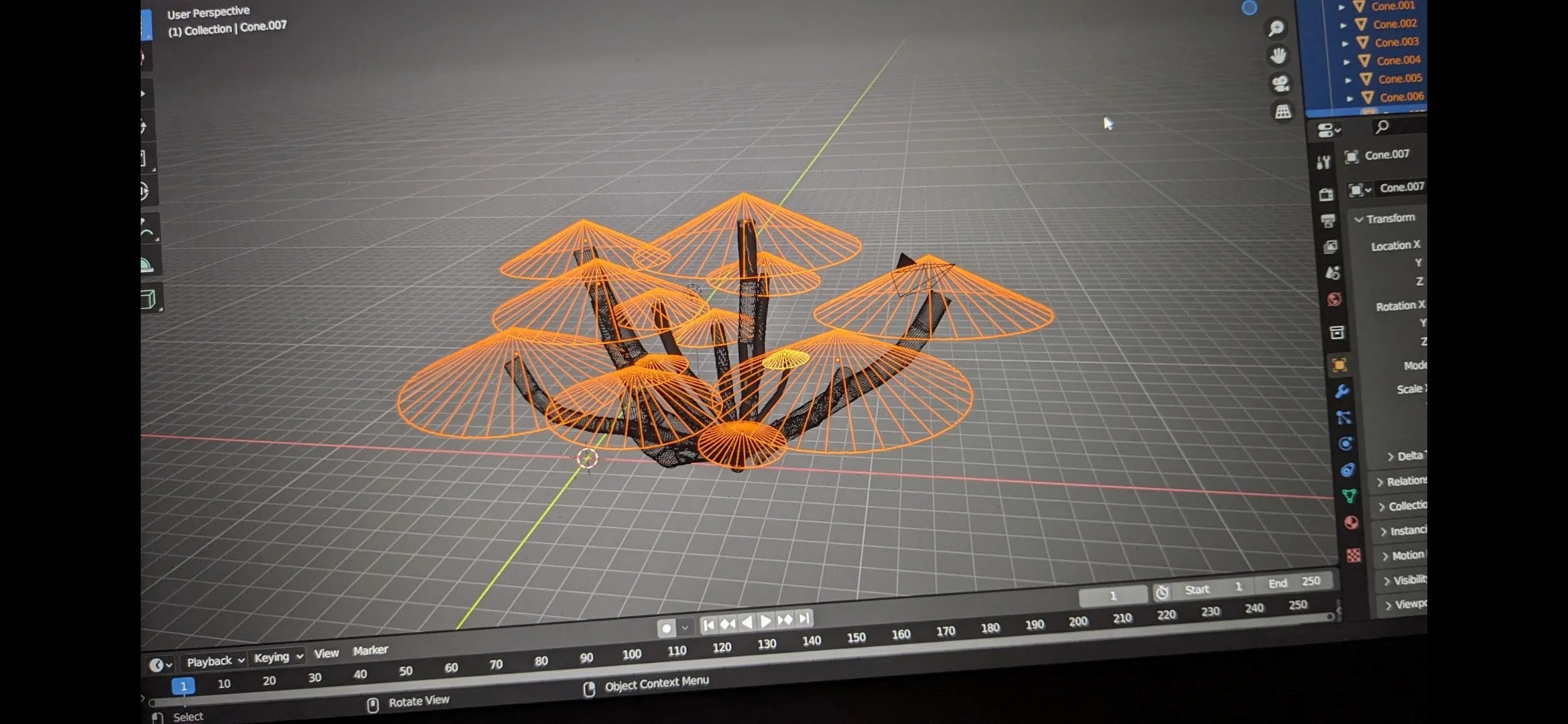The image size is (1568, 724).
Task: Open the timeline Marker menu
Action: point(370,650)
